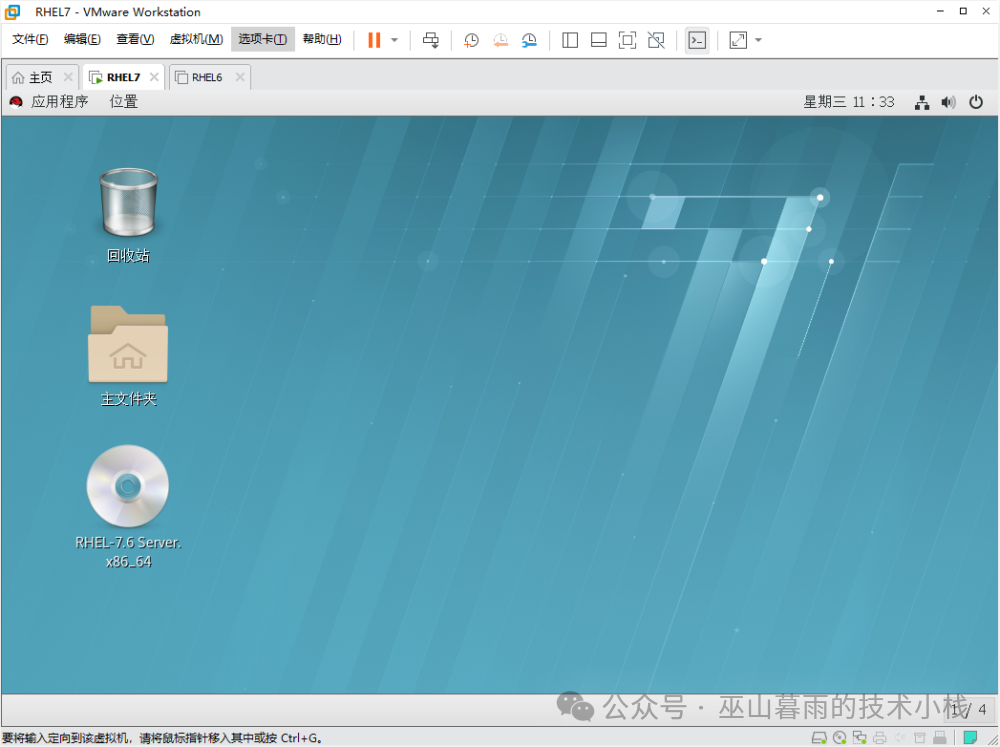1000x747 pixels.
Task: Expand the guest sound menu arrow
Action: tap(947, 101)
